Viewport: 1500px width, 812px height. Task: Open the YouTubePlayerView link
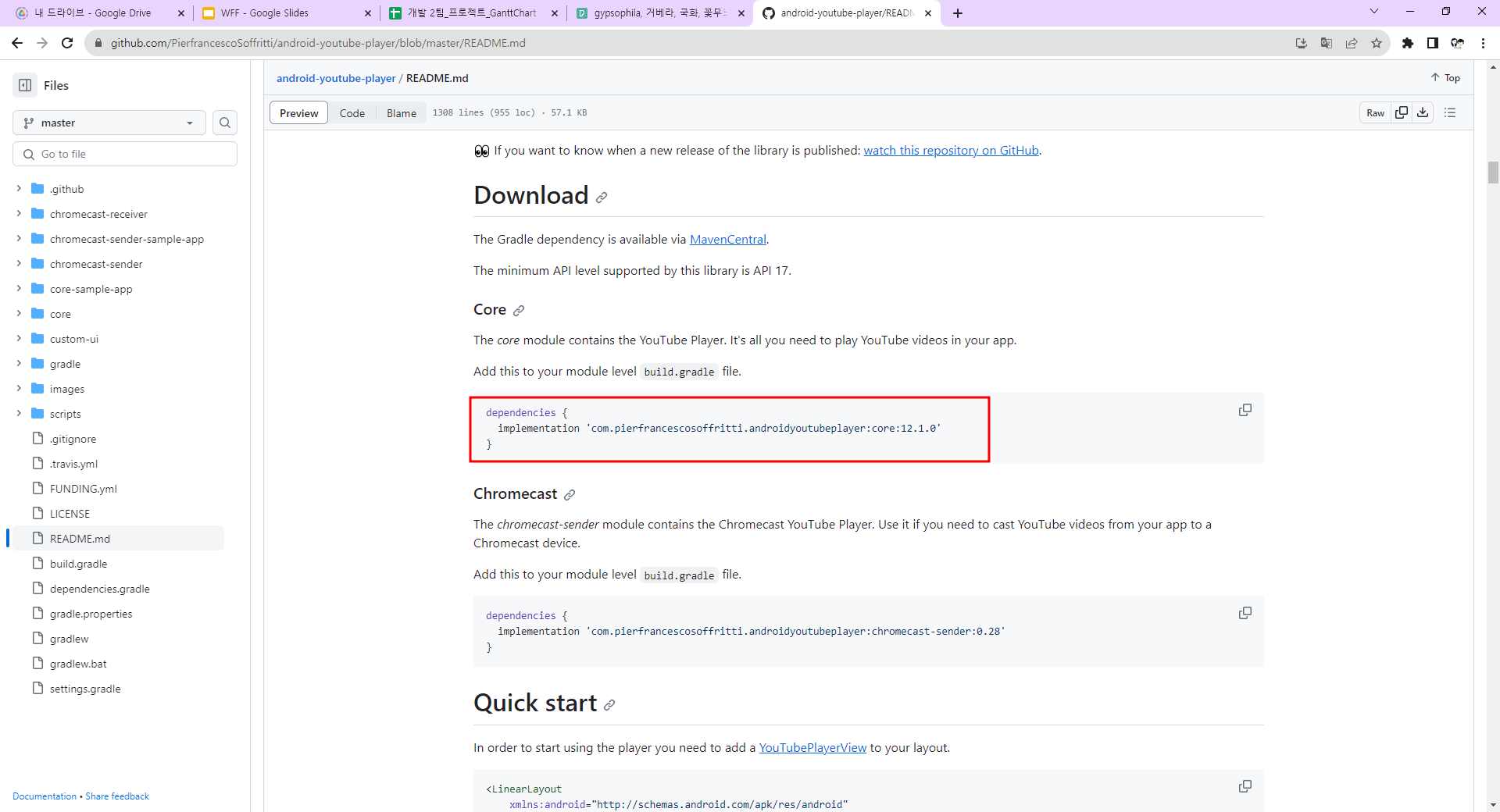[x=812, y=748]
